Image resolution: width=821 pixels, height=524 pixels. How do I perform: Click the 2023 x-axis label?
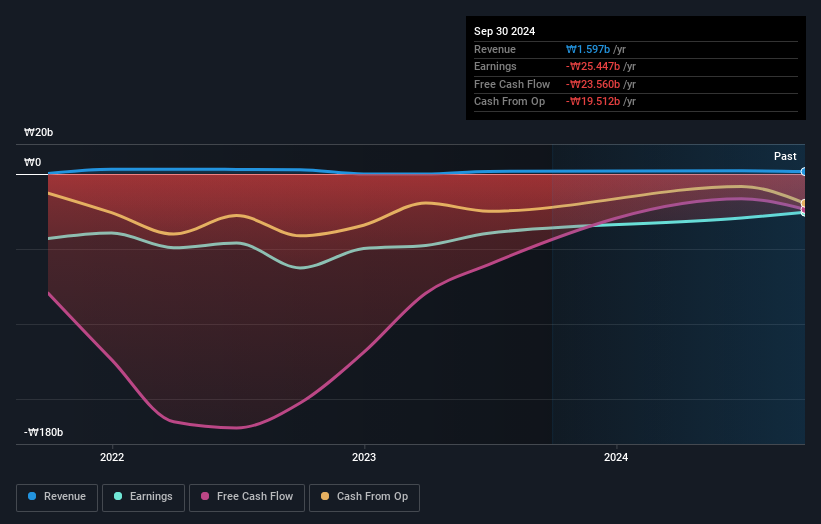(364, 457)
